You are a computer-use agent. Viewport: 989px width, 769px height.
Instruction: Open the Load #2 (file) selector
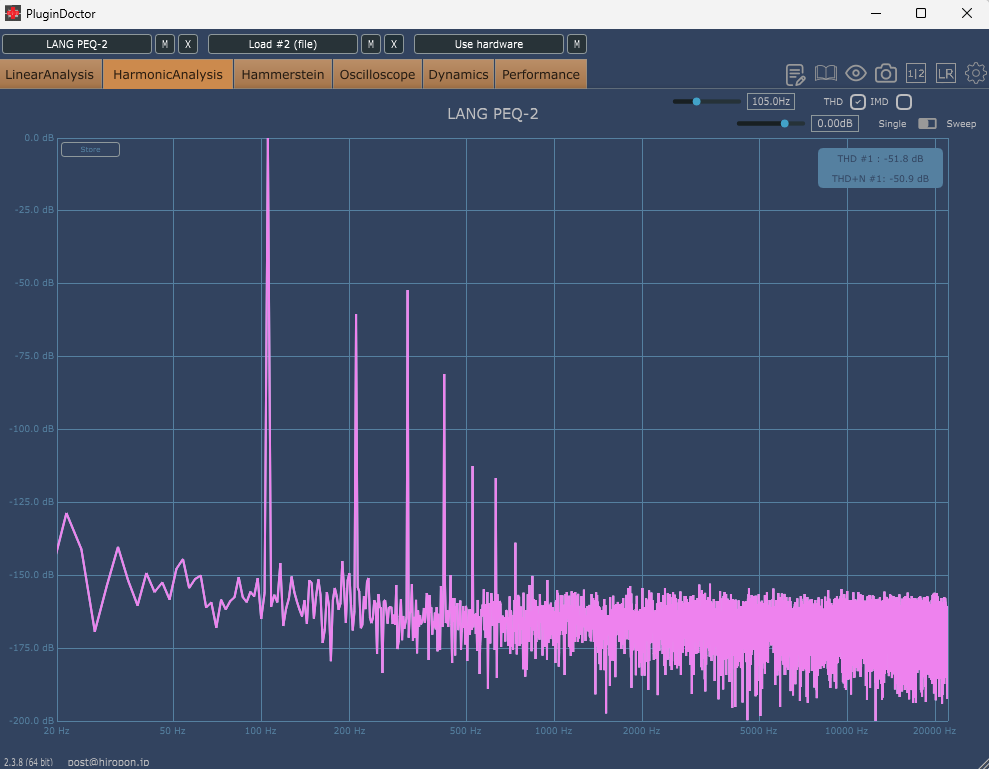283,44
